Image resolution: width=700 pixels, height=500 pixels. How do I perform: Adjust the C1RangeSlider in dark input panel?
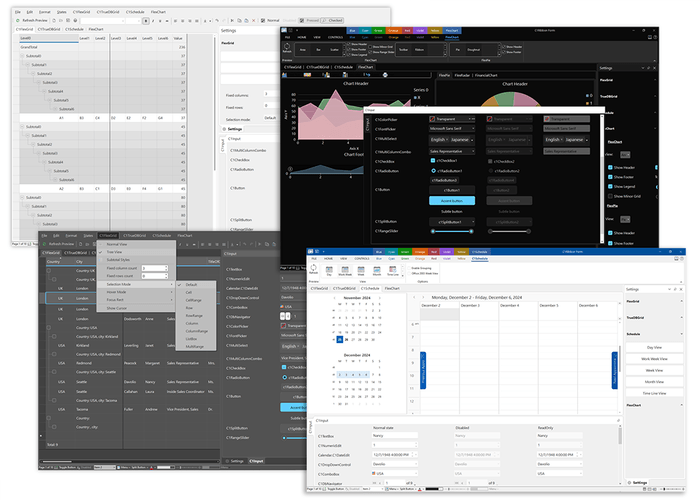coord(450,230)
